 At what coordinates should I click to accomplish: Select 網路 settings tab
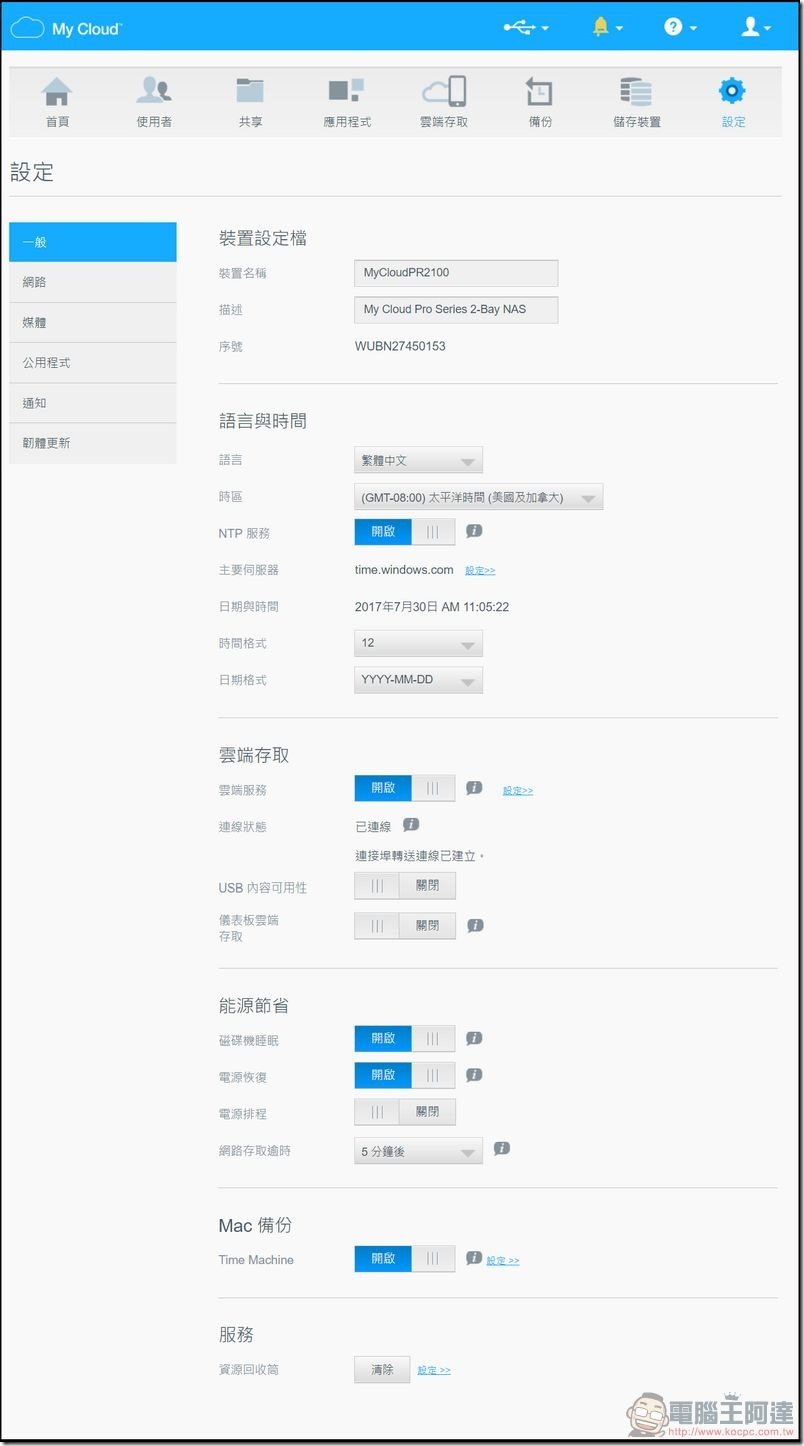coord(93,282)
